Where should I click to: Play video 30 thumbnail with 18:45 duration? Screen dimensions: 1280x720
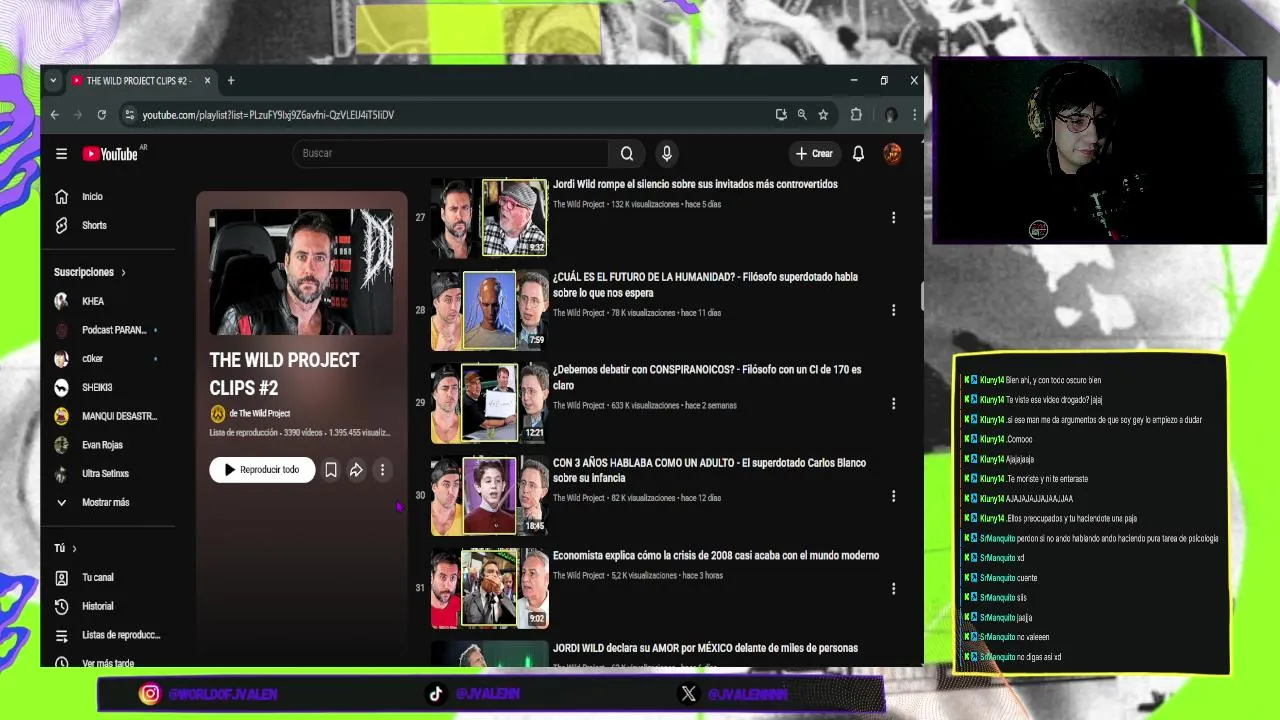[x=490, y=497]
